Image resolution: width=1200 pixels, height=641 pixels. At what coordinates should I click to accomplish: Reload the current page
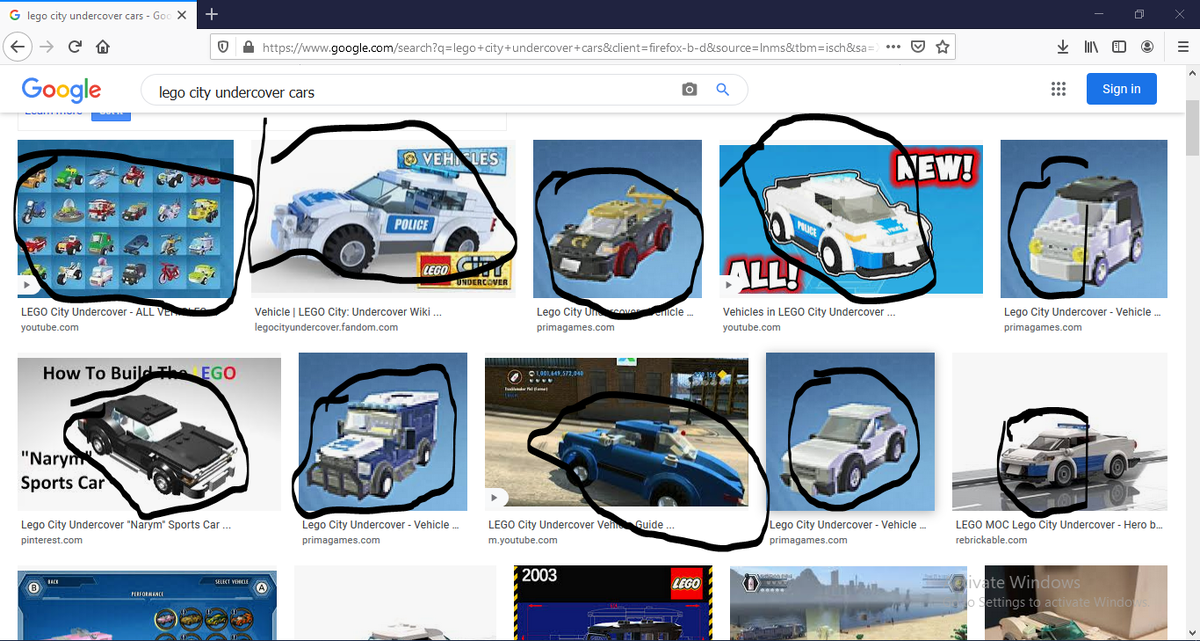pyautogui.click(x=75, y=47)
